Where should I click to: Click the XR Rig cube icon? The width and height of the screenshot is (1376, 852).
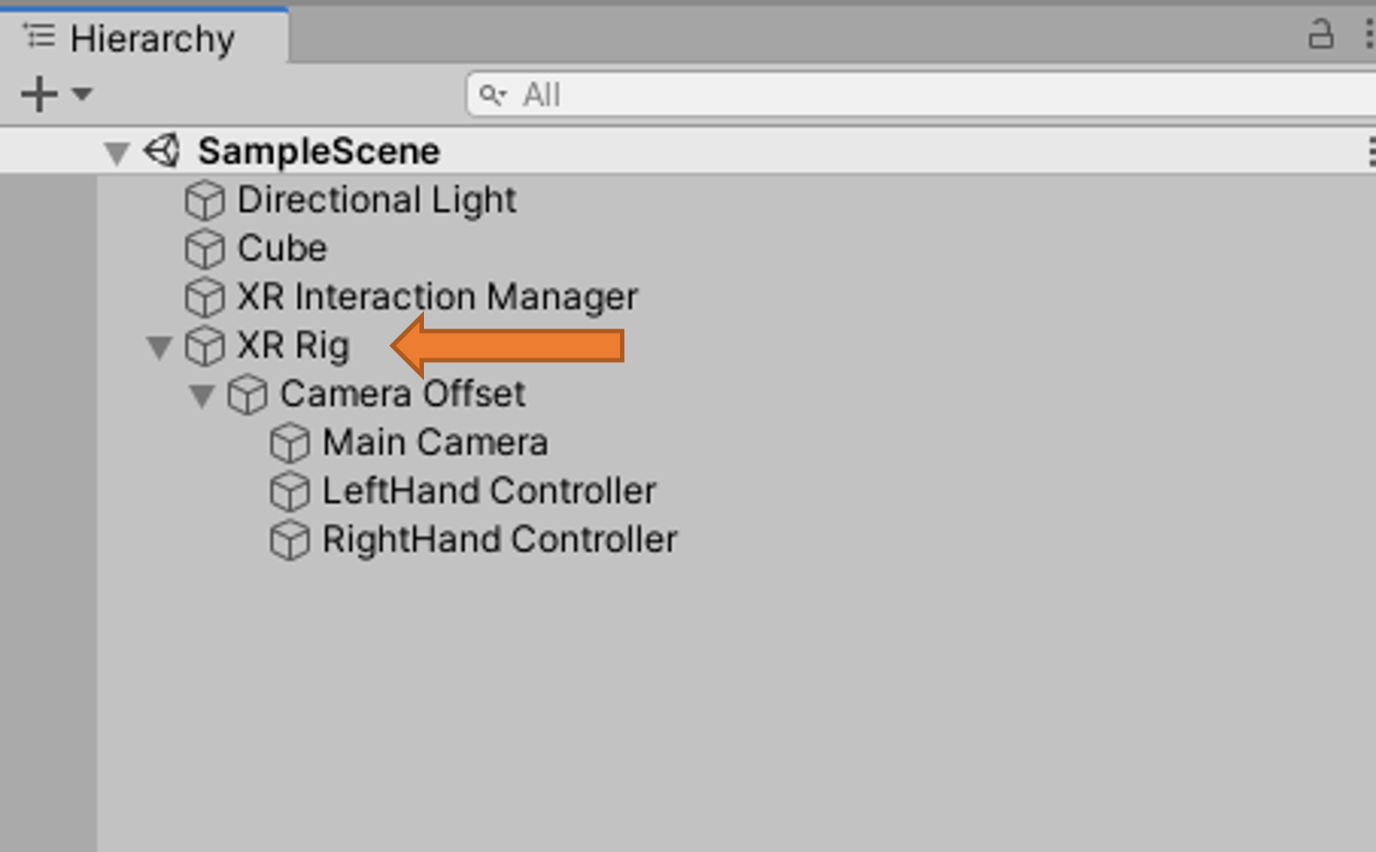tap(205, 346)
